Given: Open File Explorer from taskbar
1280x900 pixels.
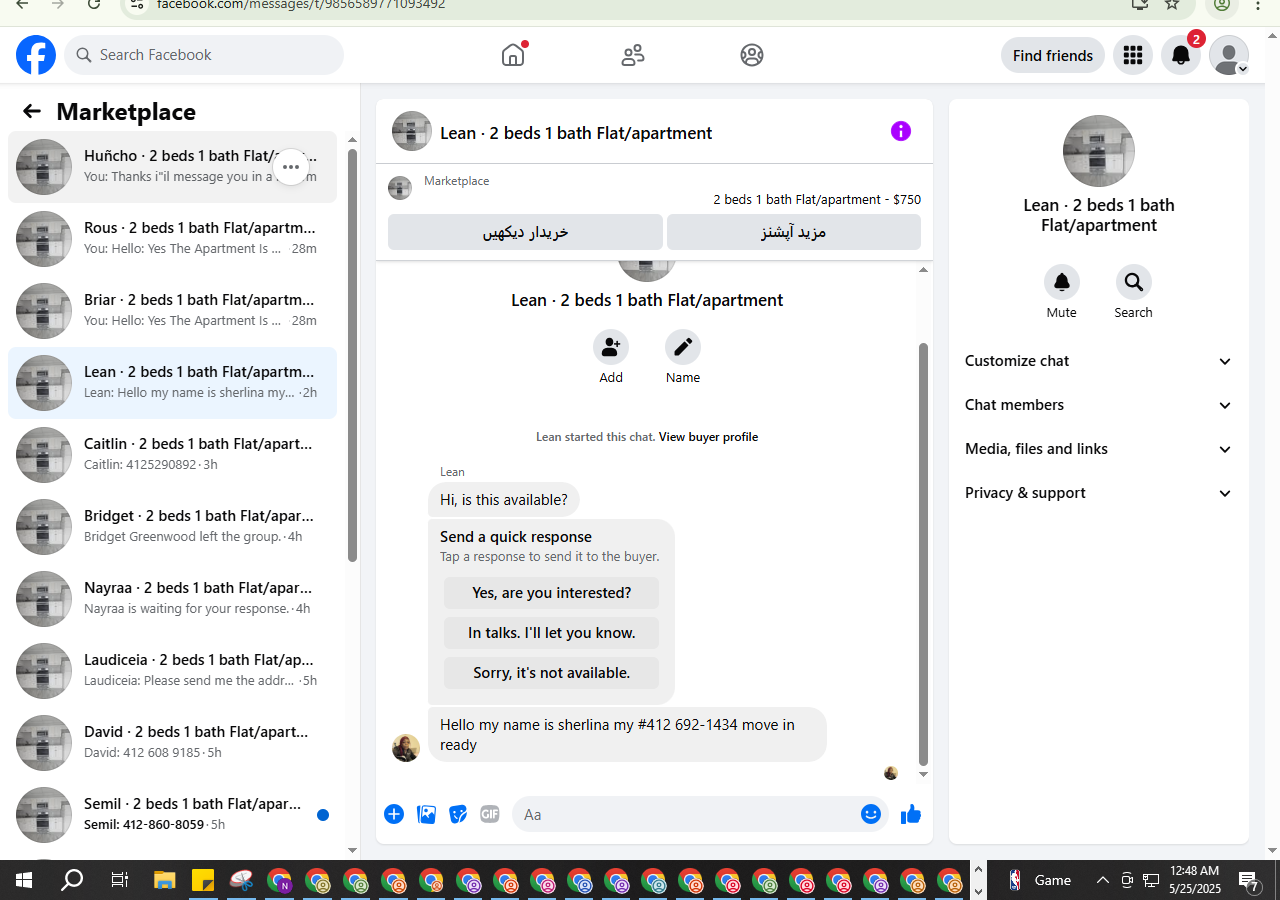Looking at the screenshot, I should pyautogui.click(x=165, y=880).
